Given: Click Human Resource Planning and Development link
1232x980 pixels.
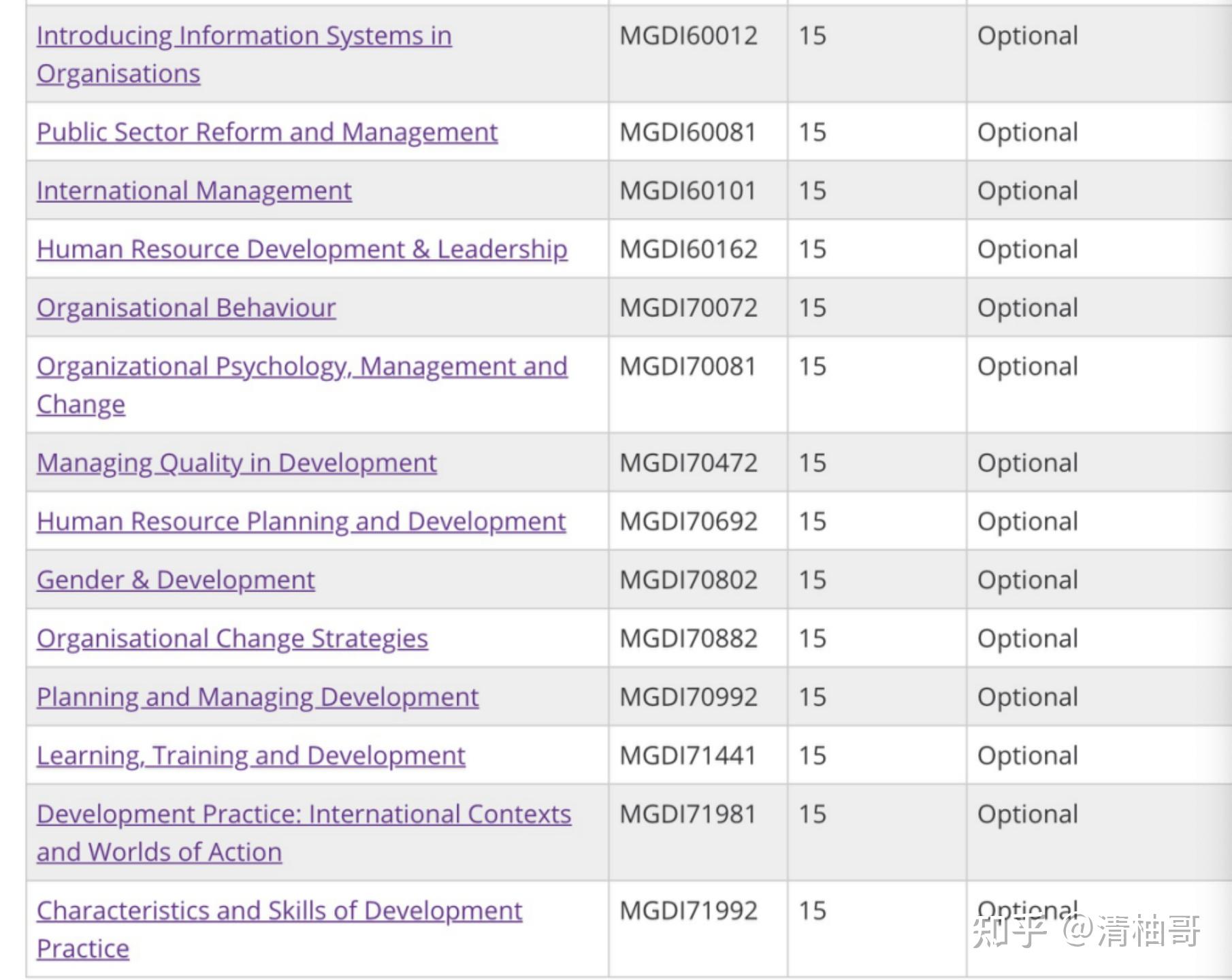Looking at the screenshot, I should [x=301, y=521].
